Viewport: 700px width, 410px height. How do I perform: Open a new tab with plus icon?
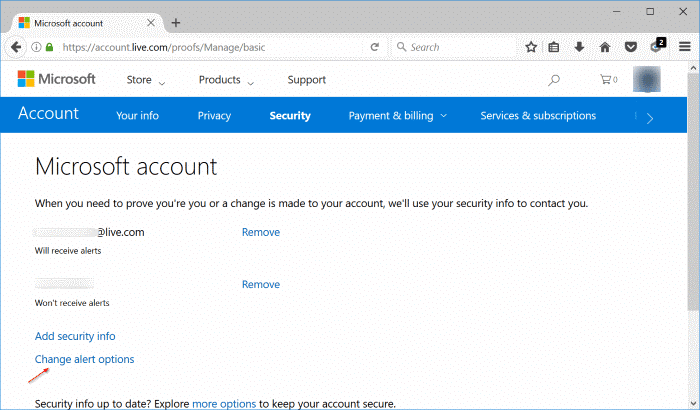176,23
